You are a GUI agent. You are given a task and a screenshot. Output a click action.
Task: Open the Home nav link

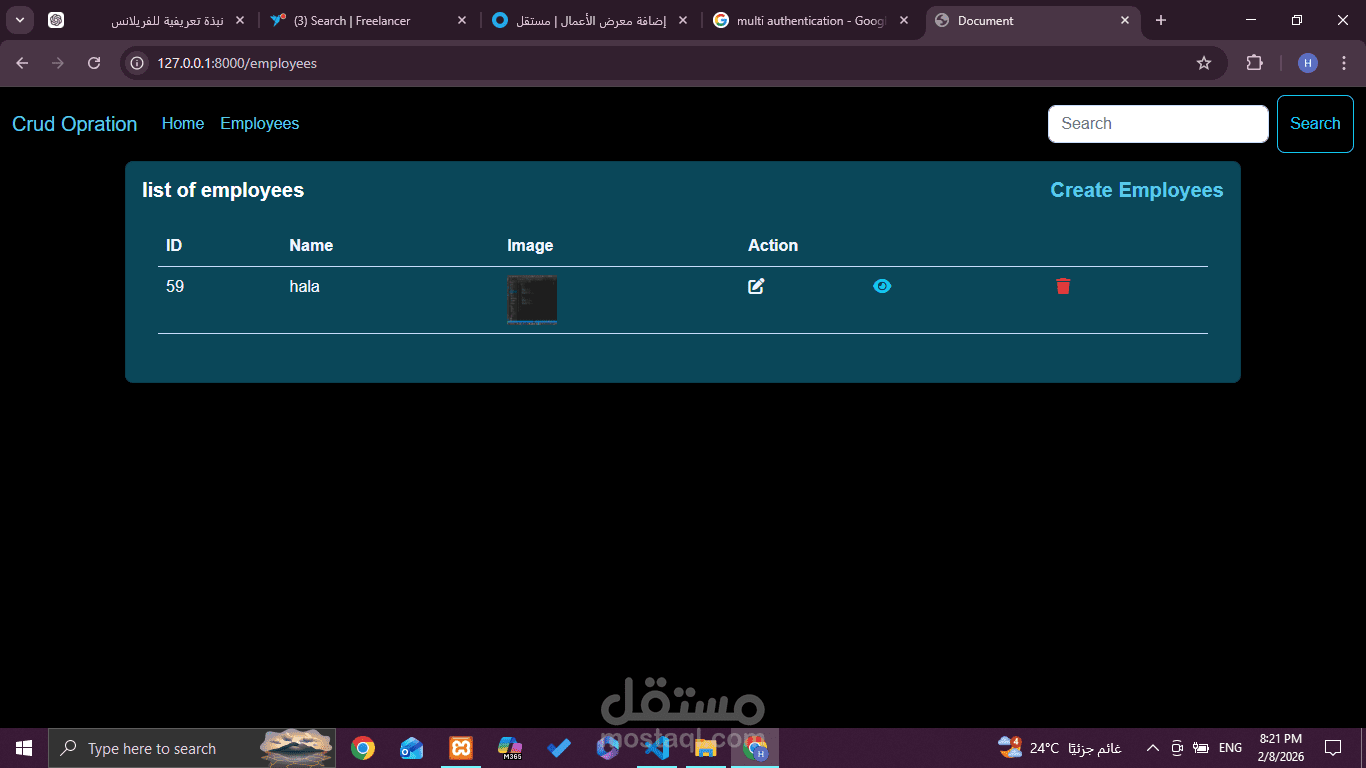tap(183, 124)
